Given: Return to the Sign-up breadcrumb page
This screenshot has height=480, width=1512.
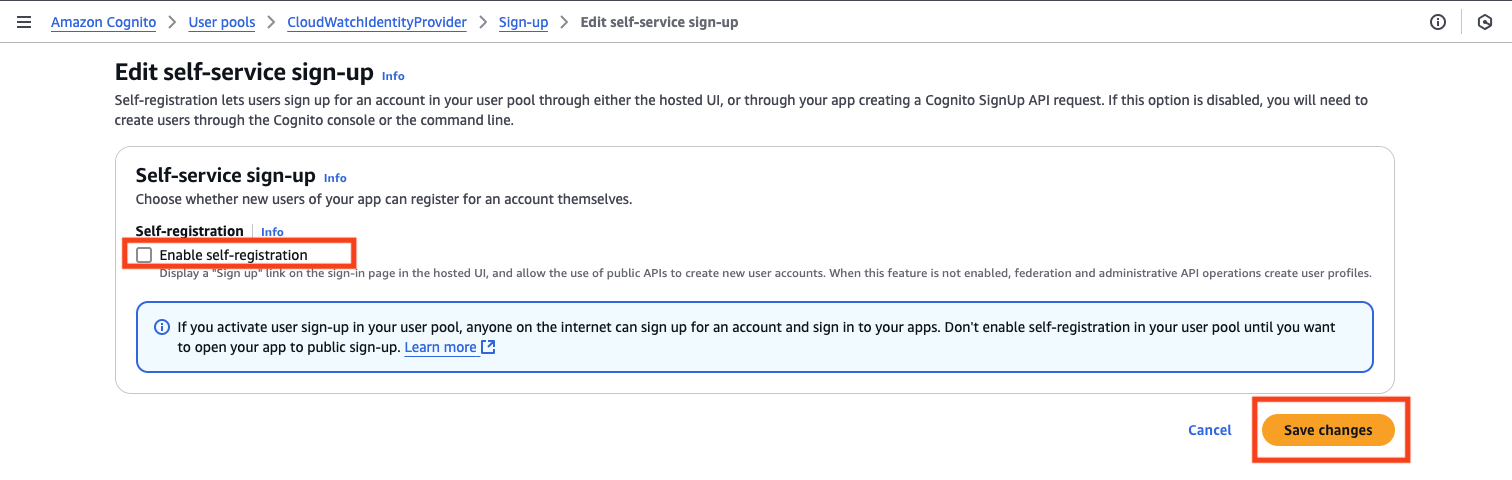Looking at the screenshot, I should (x=523, y=22).
